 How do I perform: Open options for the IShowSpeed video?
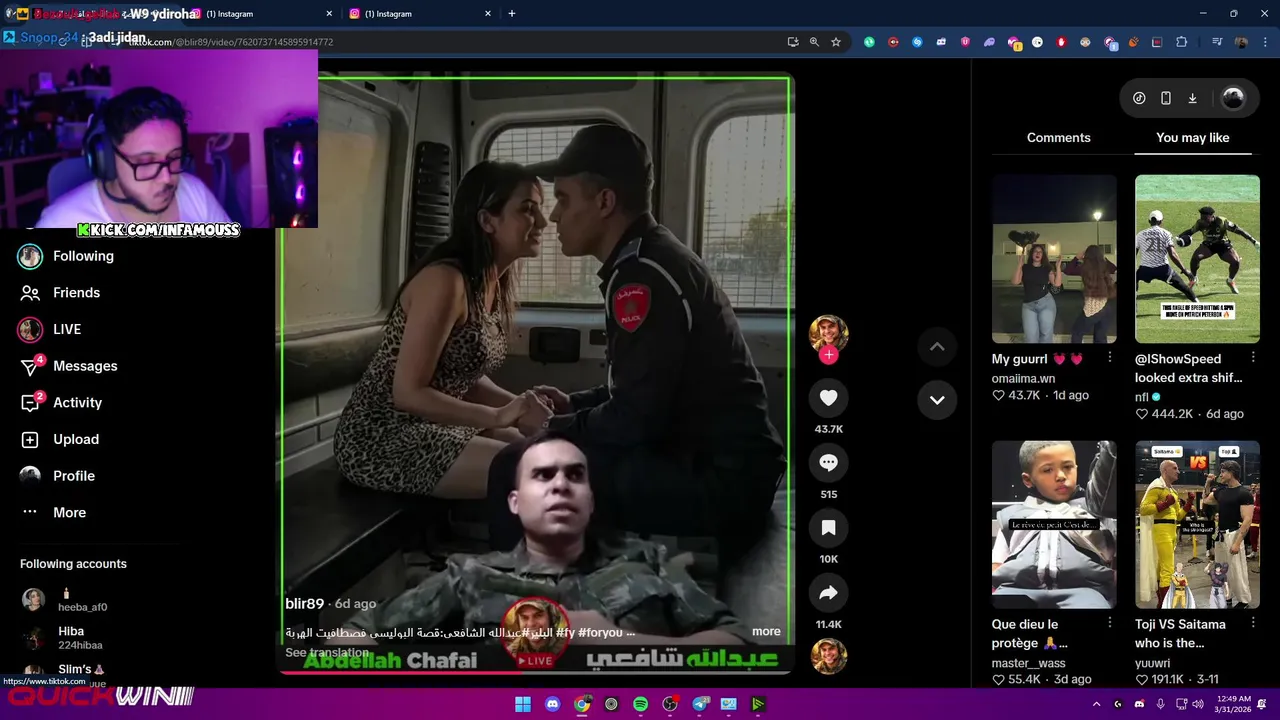click(1252, 357)
